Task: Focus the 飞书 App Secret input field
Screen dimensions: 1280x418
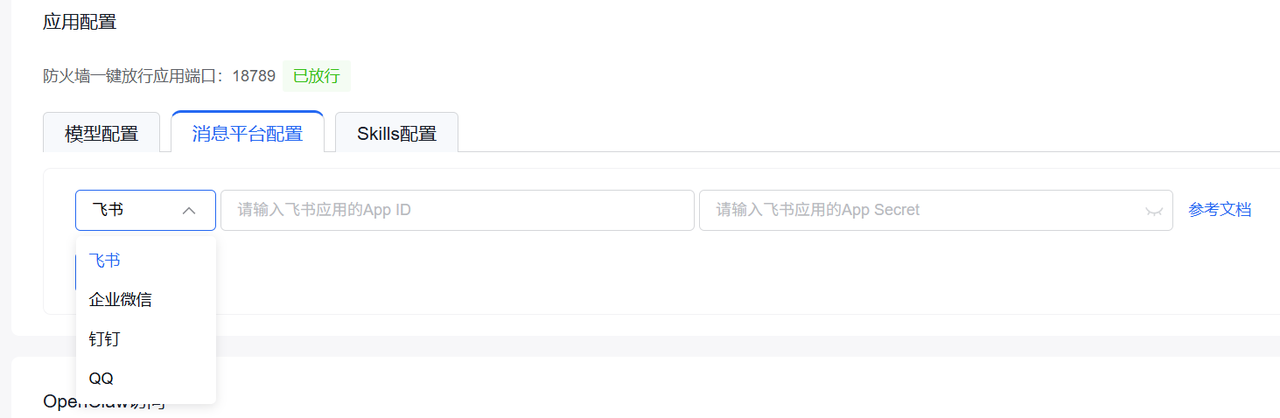Action: click(935, 210)
